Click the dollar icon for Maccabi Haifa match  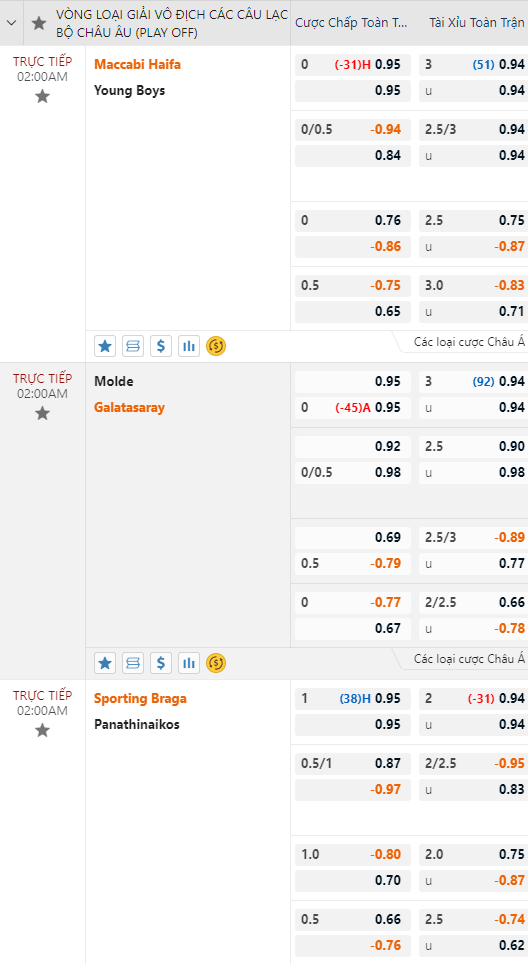160,346
